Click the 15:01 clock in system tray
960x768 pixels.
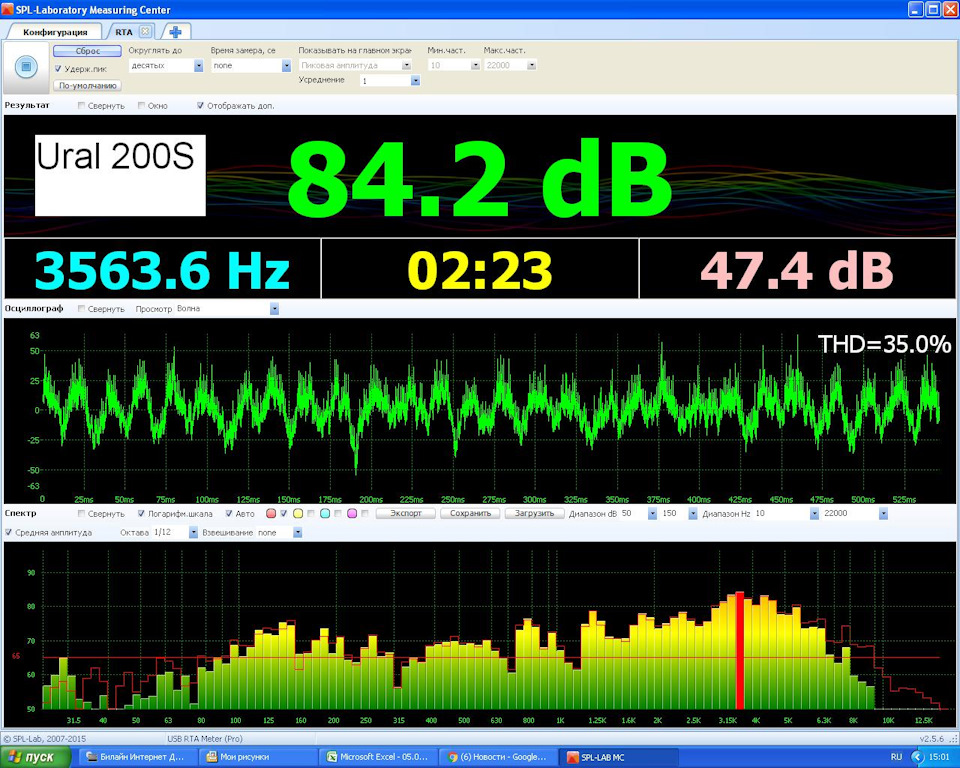tap(939, 758)
